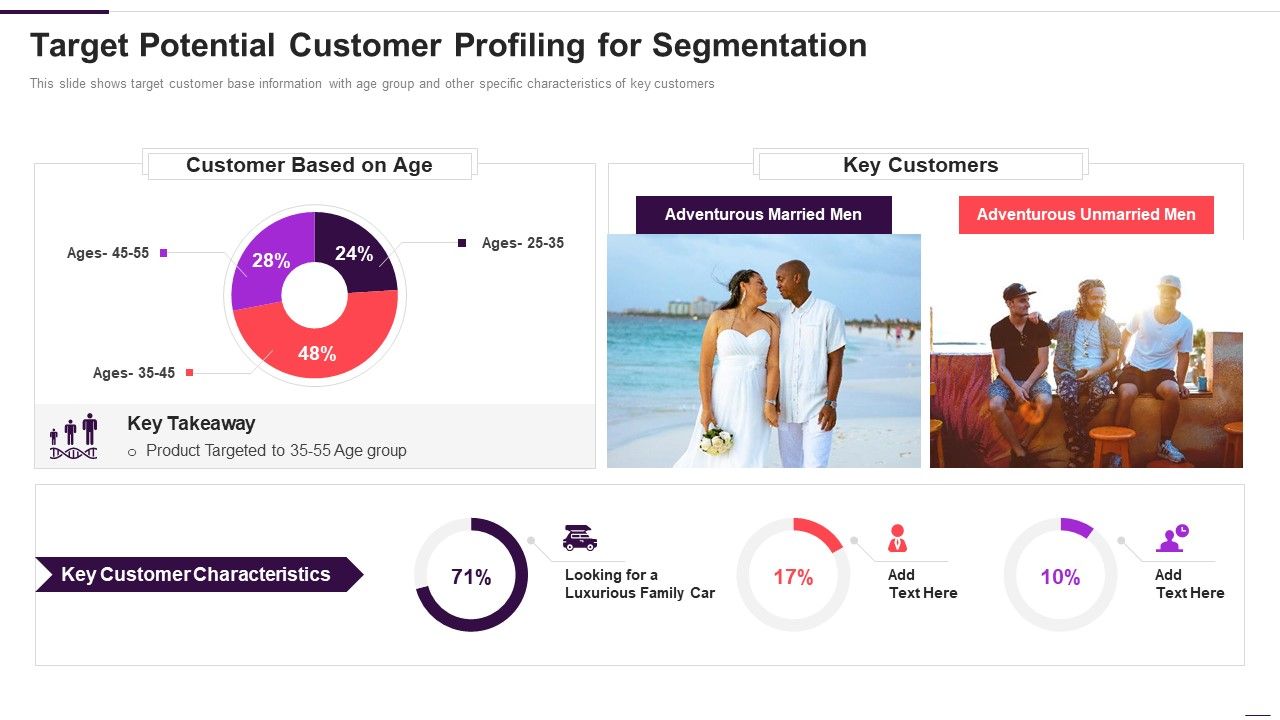Click the family DNA icon beside Key Takeaway
The width and height of the screenshot is (1280, 720).
click(74, 436)
